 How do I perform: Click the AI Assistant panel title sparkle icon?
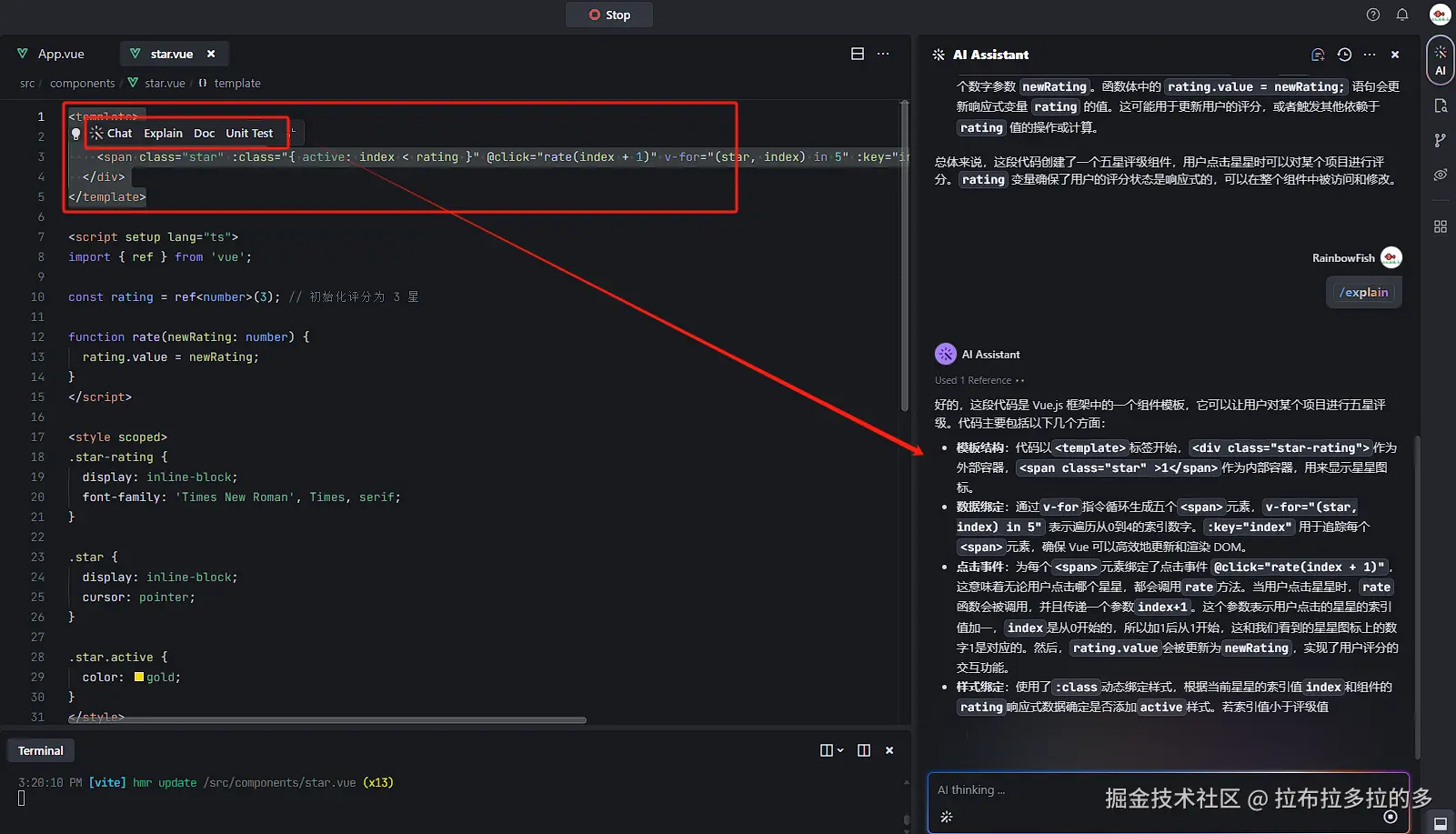pos(939,55)
